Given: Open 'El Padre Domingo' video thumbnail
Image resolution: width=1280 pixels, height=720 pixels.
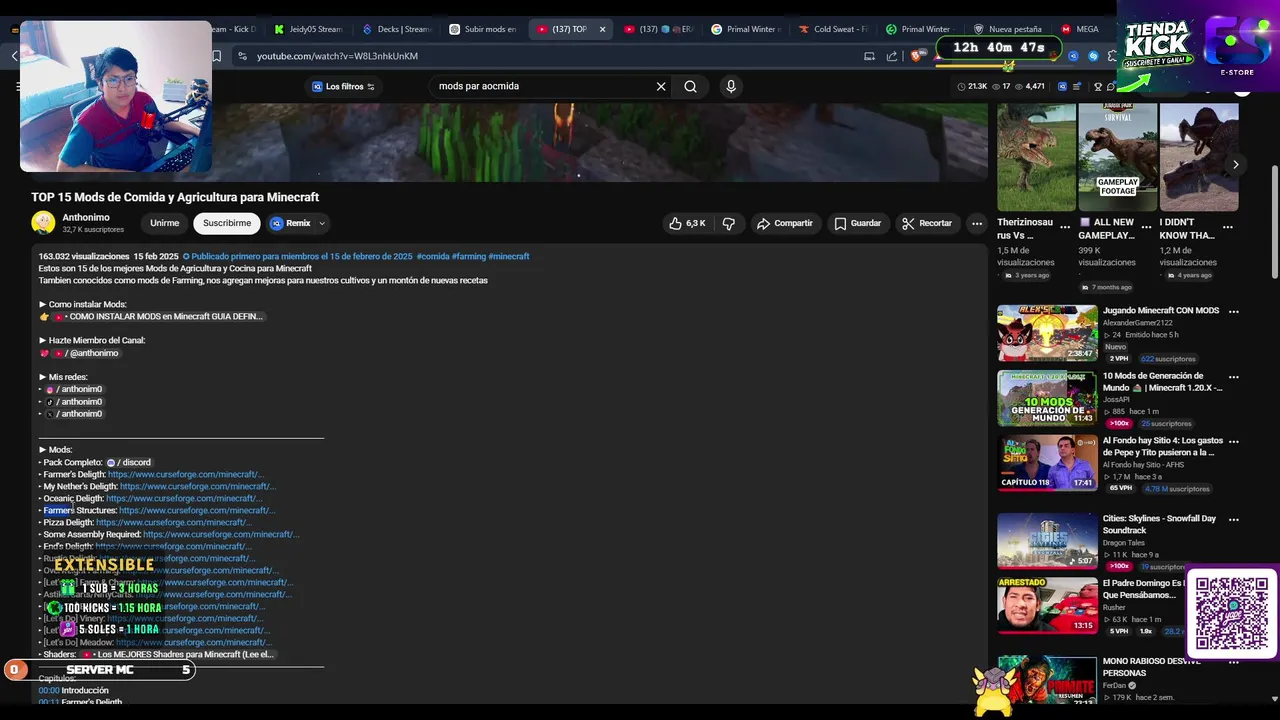Looking at the screenshot, I should 1047,605.
